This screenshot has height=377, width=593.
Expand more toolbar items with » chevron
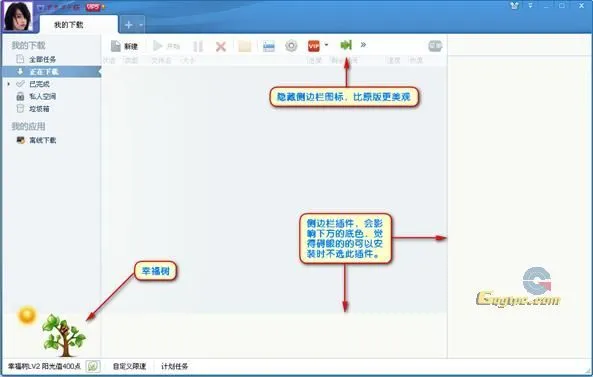pyautogui.click(x=363, y=45)
